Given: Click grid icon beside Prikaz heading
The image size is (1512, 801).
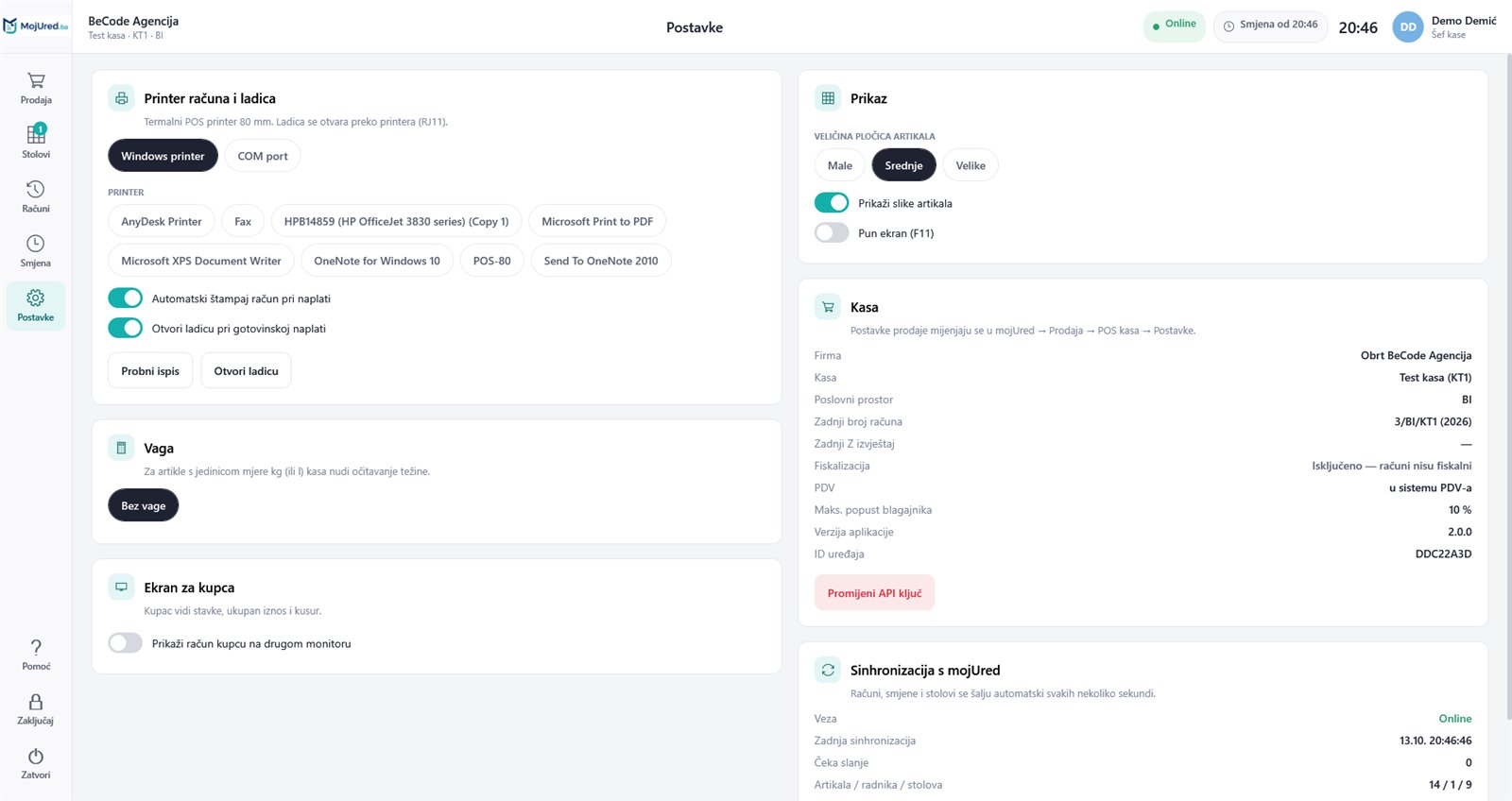Looking at the screenshot, I should pos(828,98).
